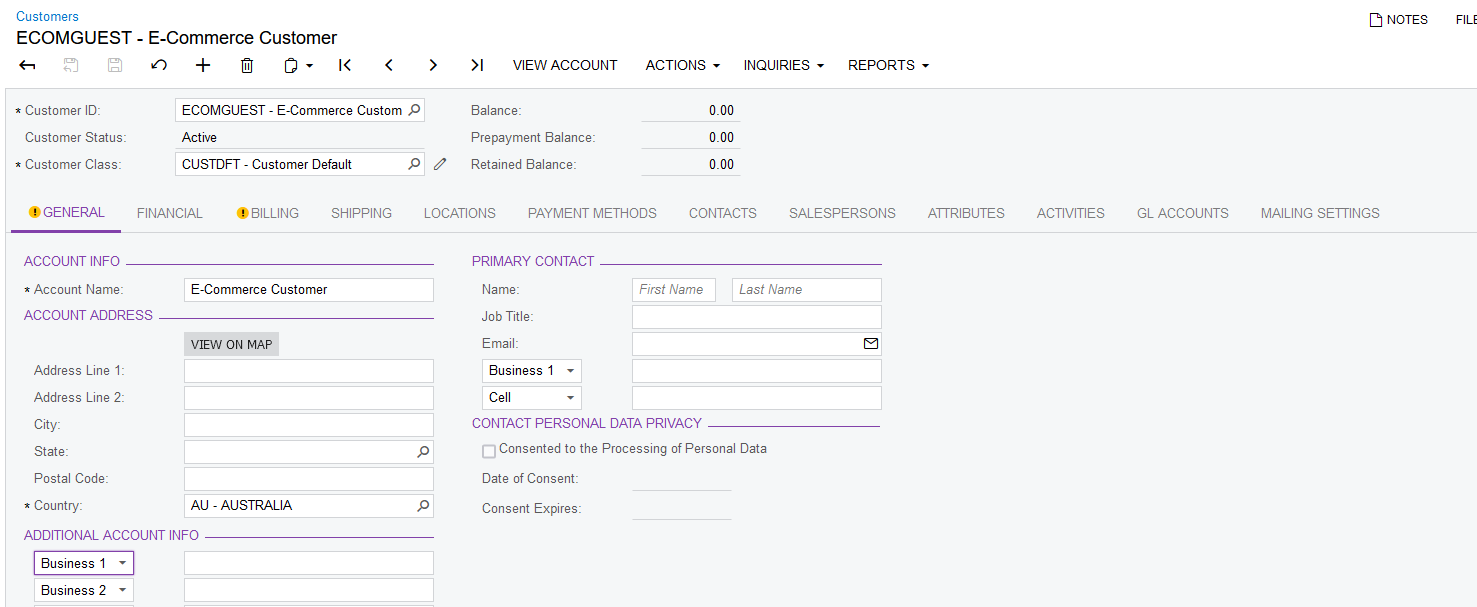Switch to the Payment Methods tab

click(592, 213)
